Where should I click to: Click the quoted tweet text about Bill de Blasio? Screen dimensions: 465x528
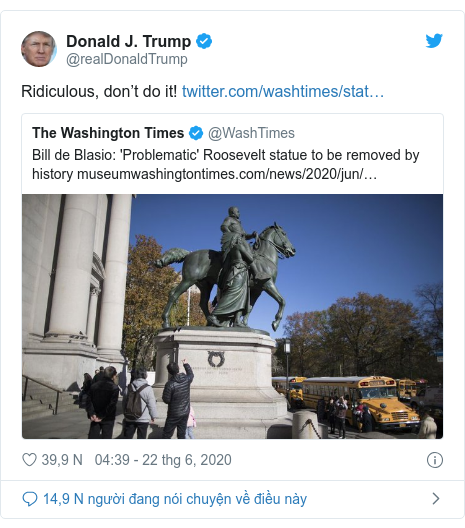pyautogui.click(x=226, y=165)
